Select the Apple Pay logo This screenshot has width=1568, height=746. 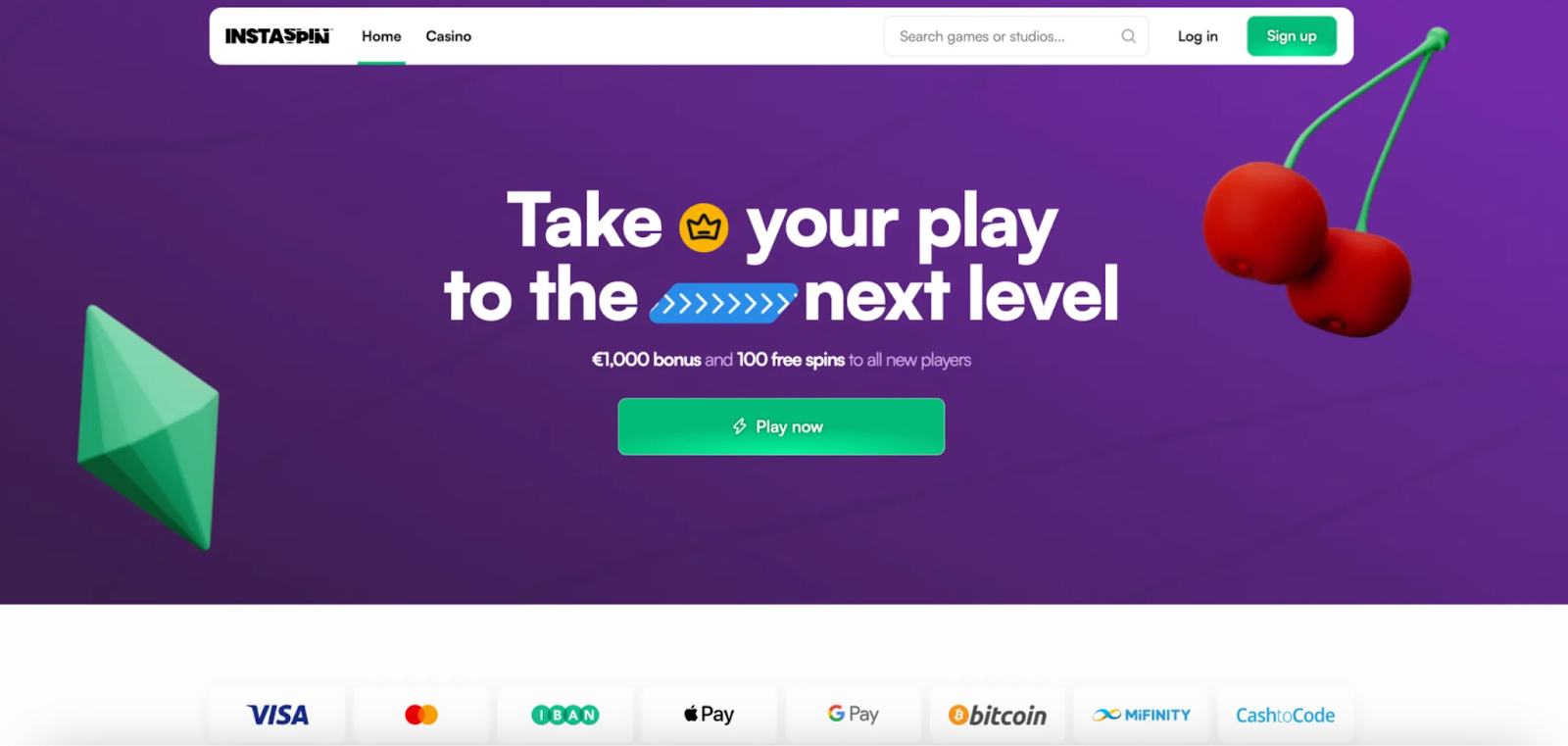710,715
